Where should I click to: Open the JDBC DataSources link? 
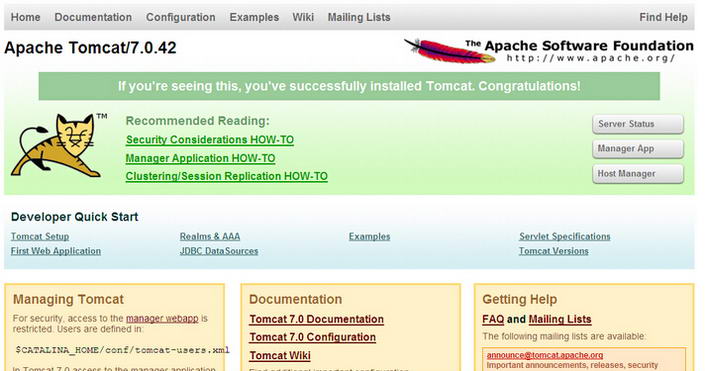click(x=219, y=251)
